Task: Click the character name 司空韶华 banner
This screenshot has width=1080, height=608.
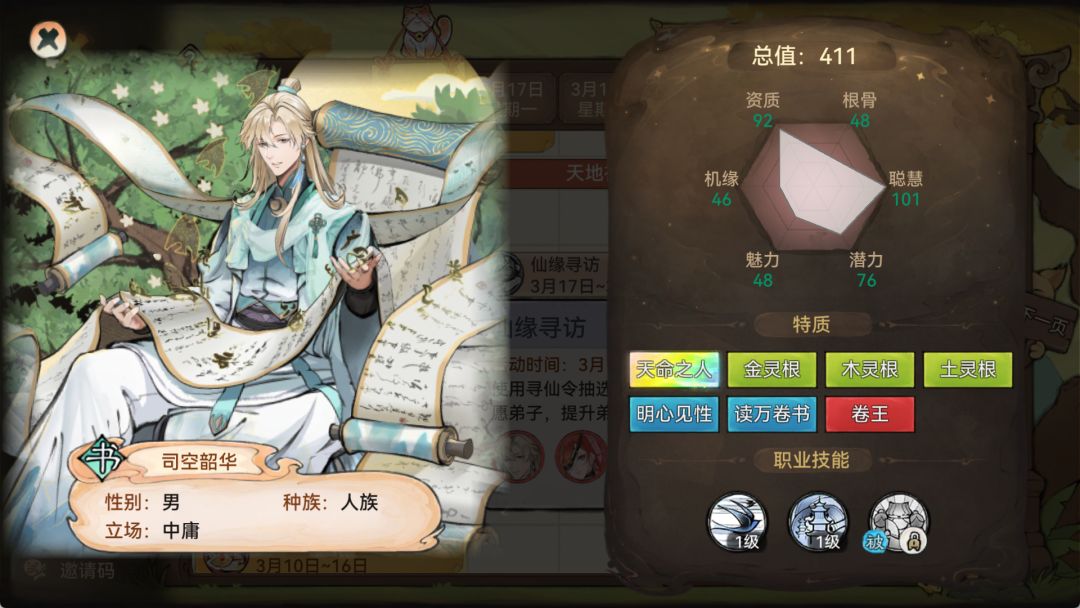Action: [x=199, y=461]
